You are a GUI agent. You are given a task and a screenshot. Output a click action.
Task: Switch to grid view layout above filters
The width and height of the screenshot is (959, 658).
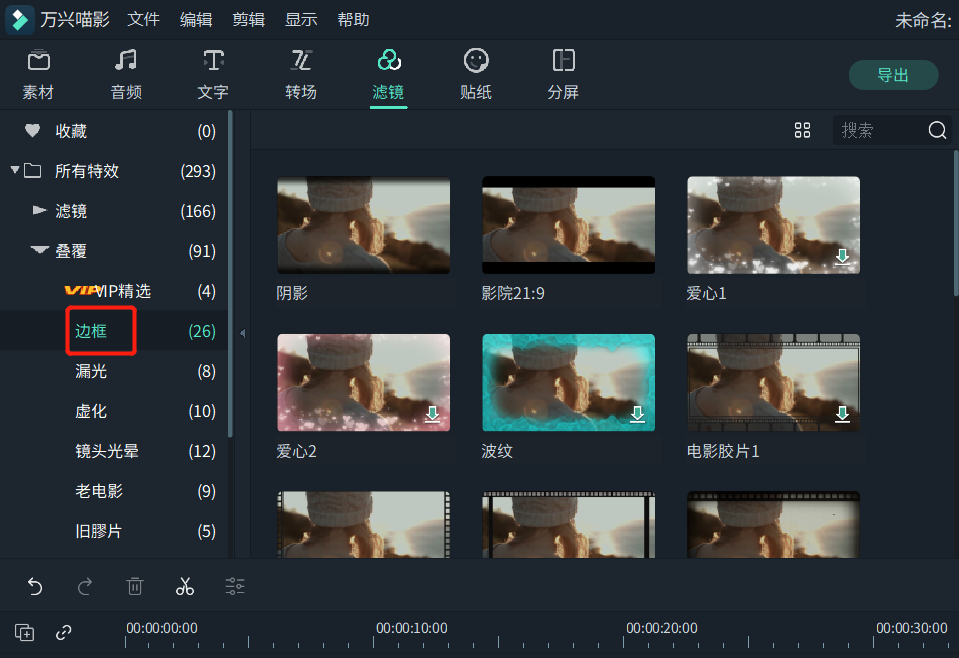(802, 130)
